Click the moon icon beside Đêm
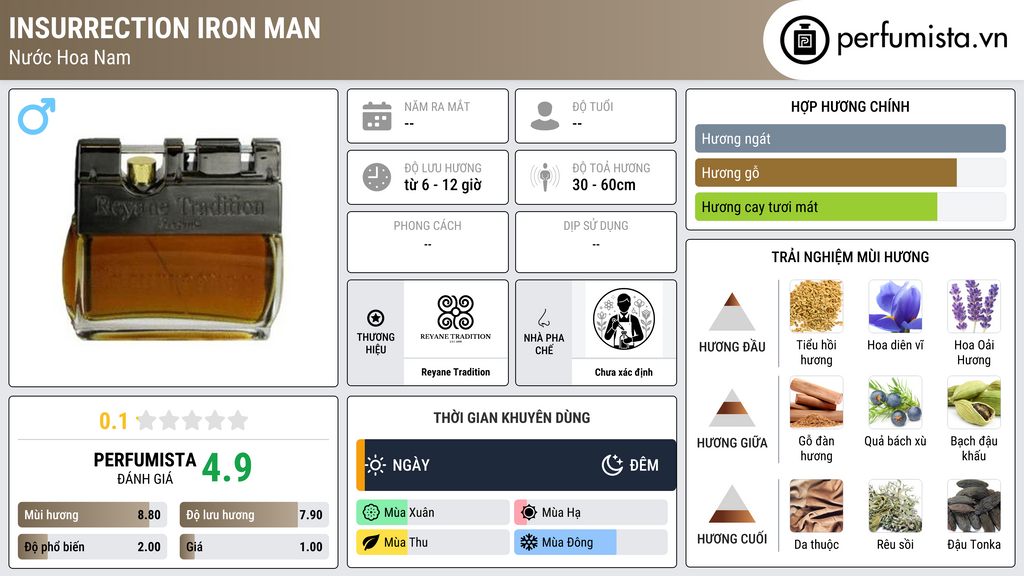The image size is (1024, 576). click(612, 465)
